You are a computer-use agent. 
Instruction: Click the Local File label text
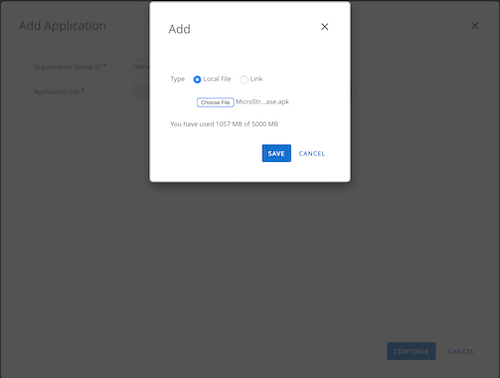[217, 79]
